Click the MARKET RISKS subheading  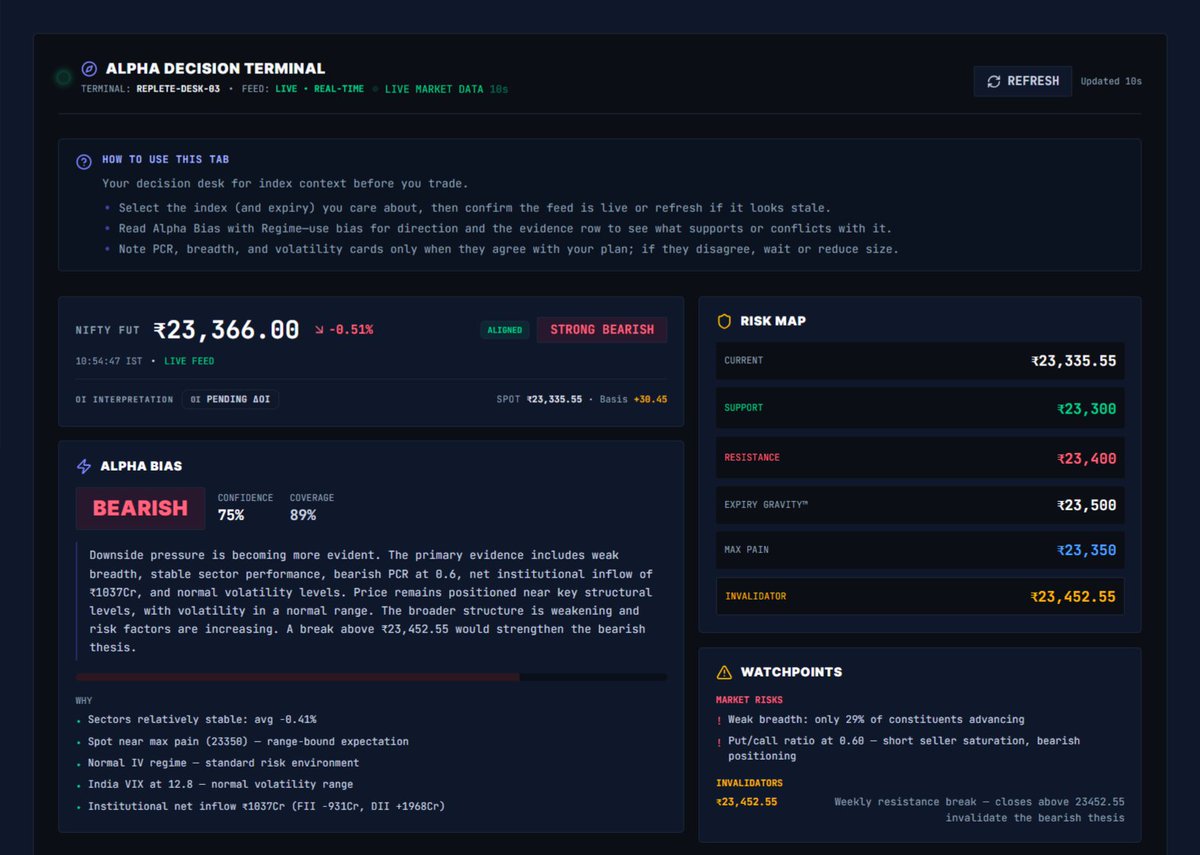[x=749, y=700]
